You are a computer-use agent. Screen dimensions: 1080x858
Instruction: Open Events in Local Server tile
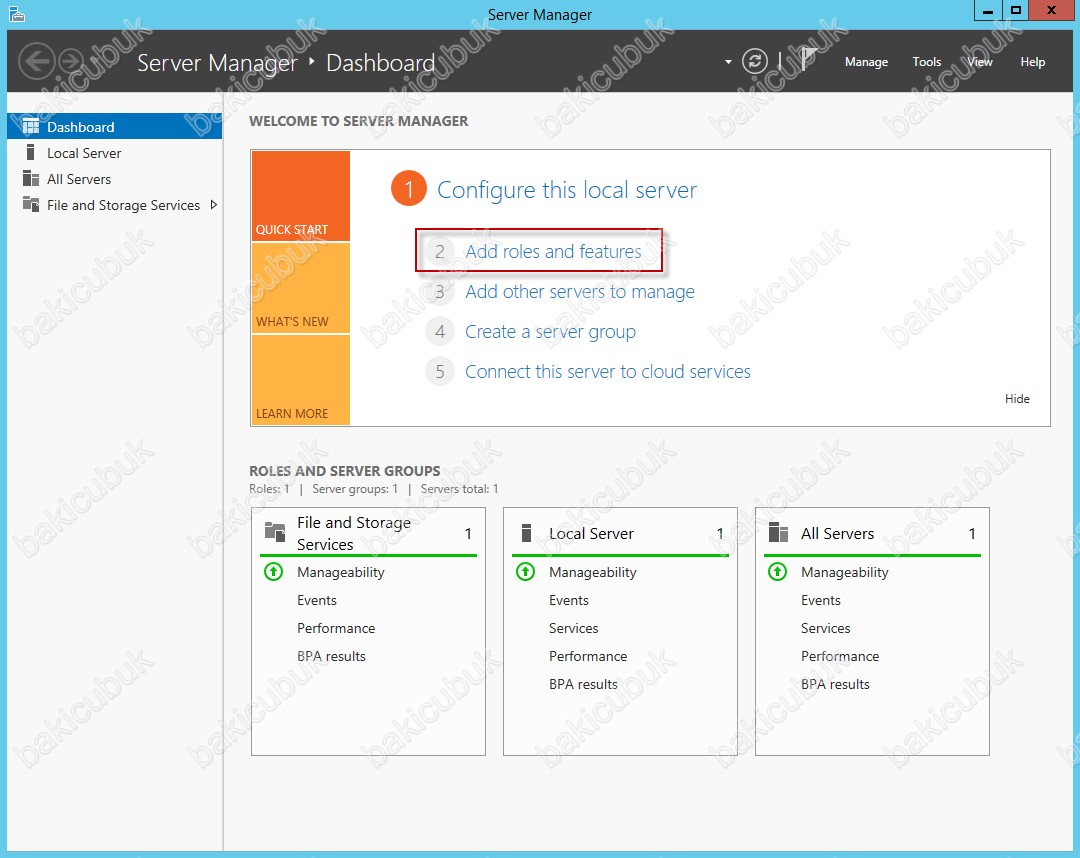pos(569,600)
